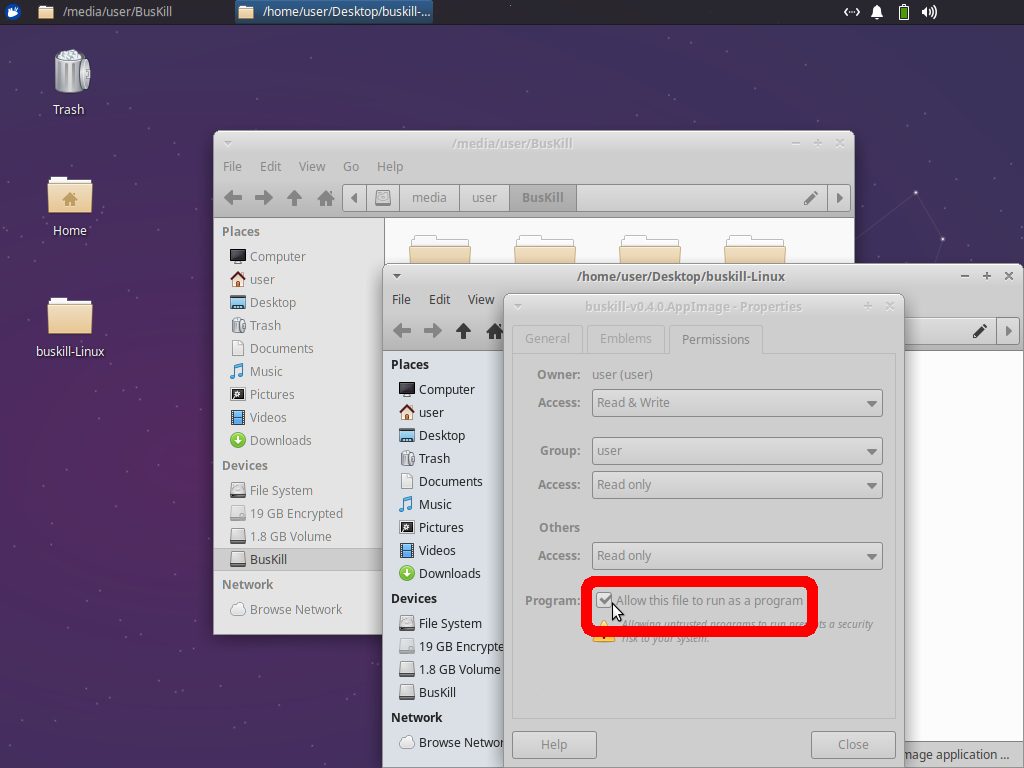Viewport: 1024px width, 768px height.
Task: Click the volume speaker icon in panel
Action: (x=929, y=12)
